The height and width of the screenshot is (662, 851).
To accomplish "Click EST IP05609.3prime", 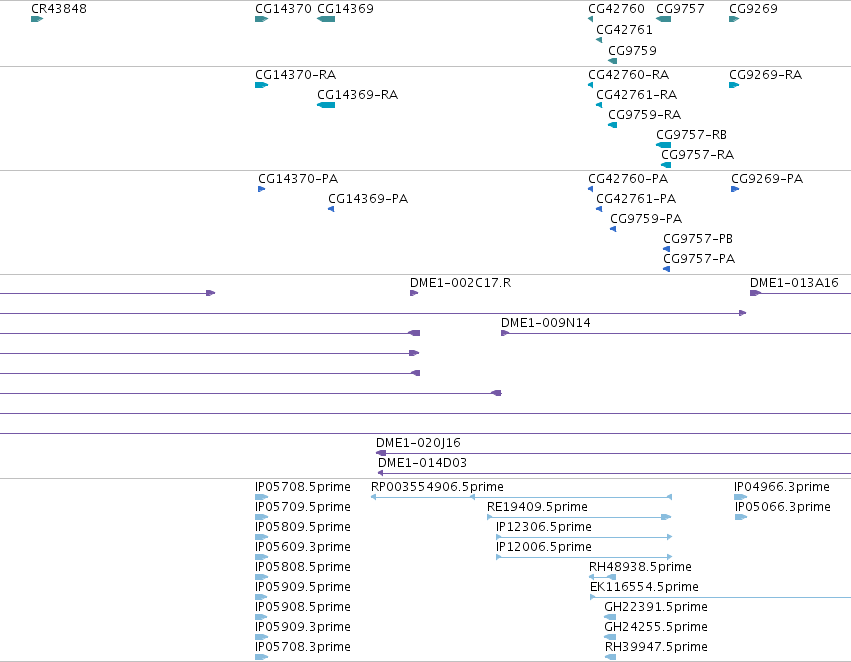I will click(x=303, y=547).
